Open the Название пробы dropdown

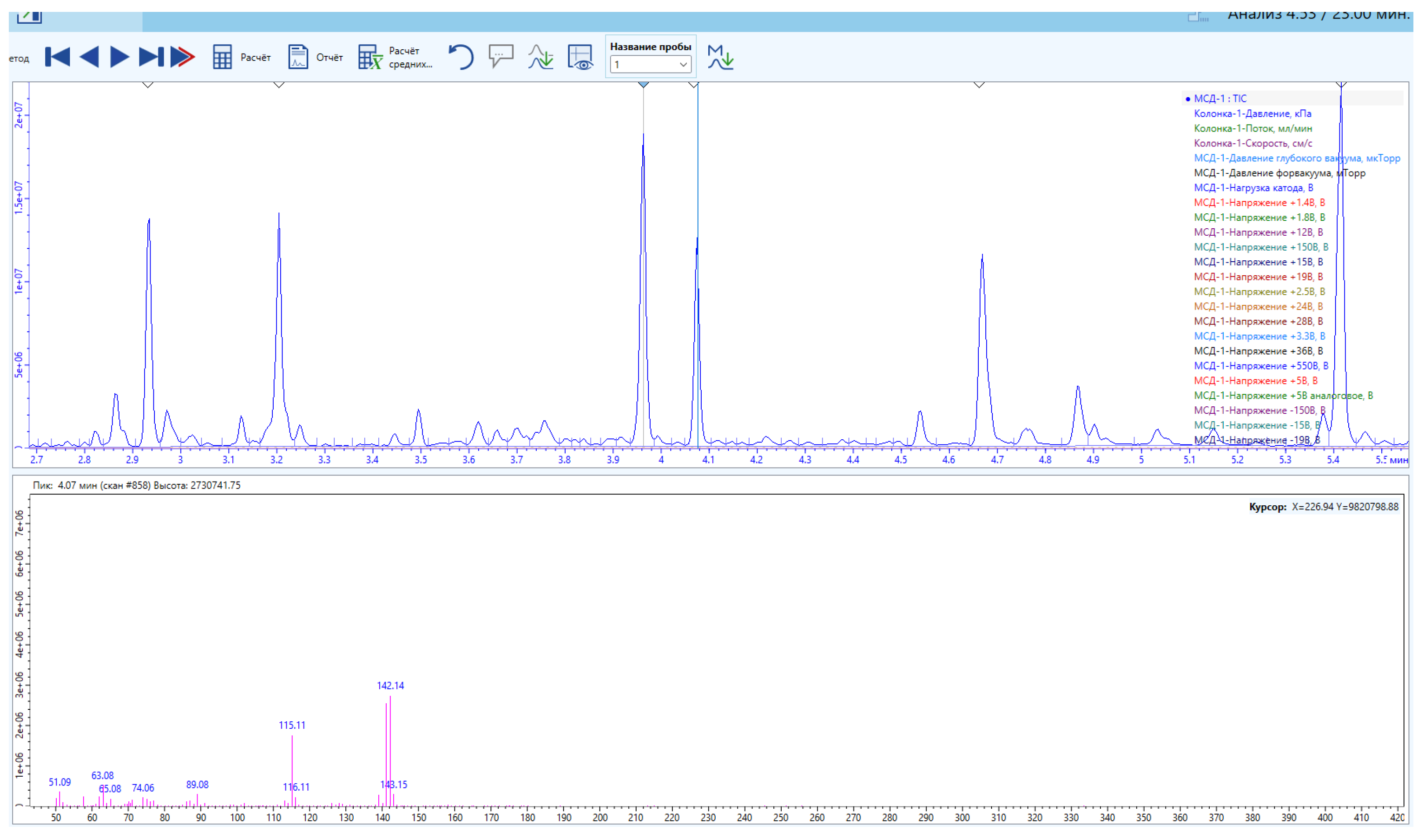coord(651,65)
